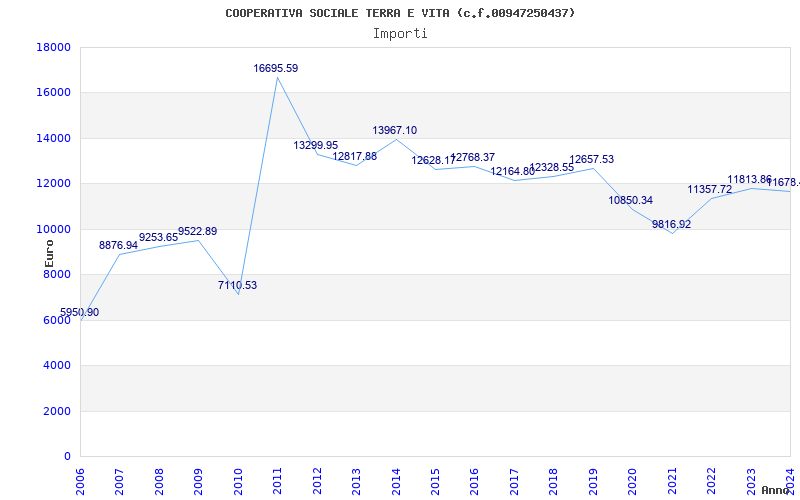Click the x-axis year label 2021
This screenshot has height=500, width=800.
[x=672, y=481]
